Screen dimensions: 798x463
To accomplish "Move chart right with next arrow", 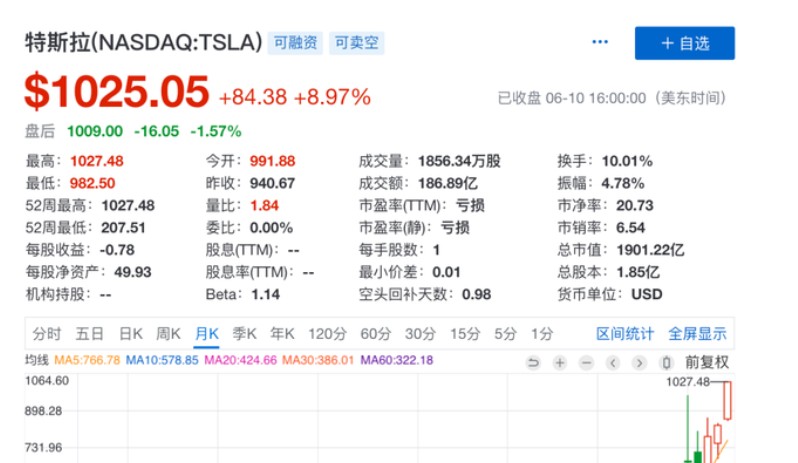I will pos(639,363).
